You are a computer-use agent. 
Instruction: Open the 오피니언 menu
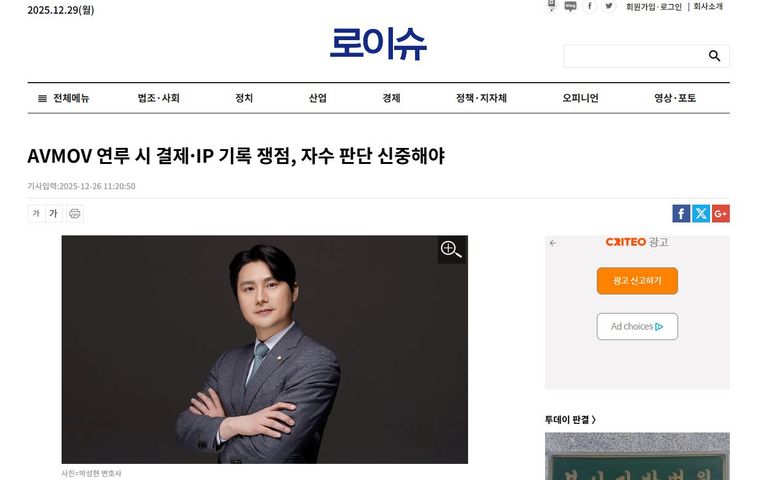580,98
